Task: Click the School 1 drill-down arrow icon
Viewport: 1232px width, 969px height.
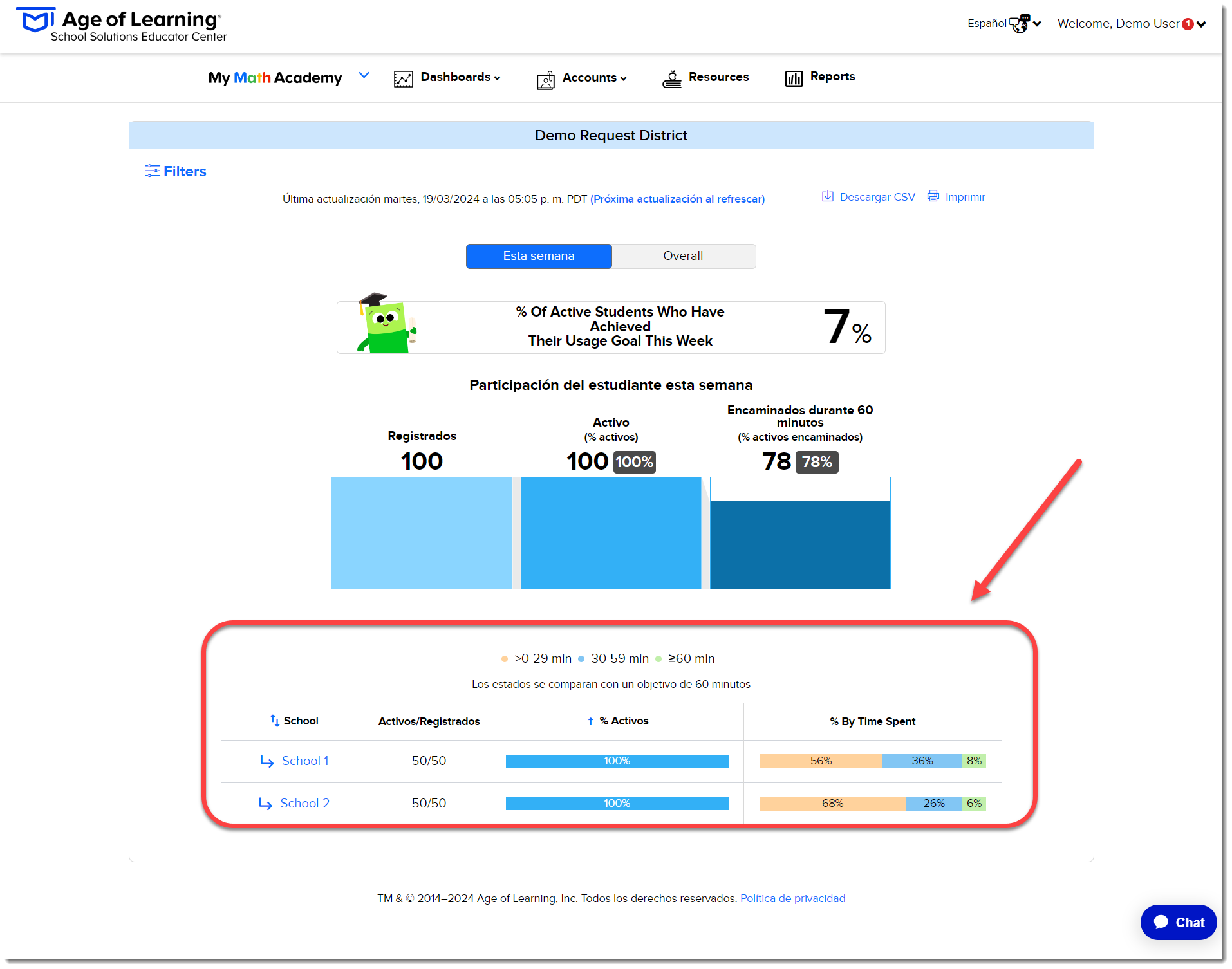Action: (266, 761)
